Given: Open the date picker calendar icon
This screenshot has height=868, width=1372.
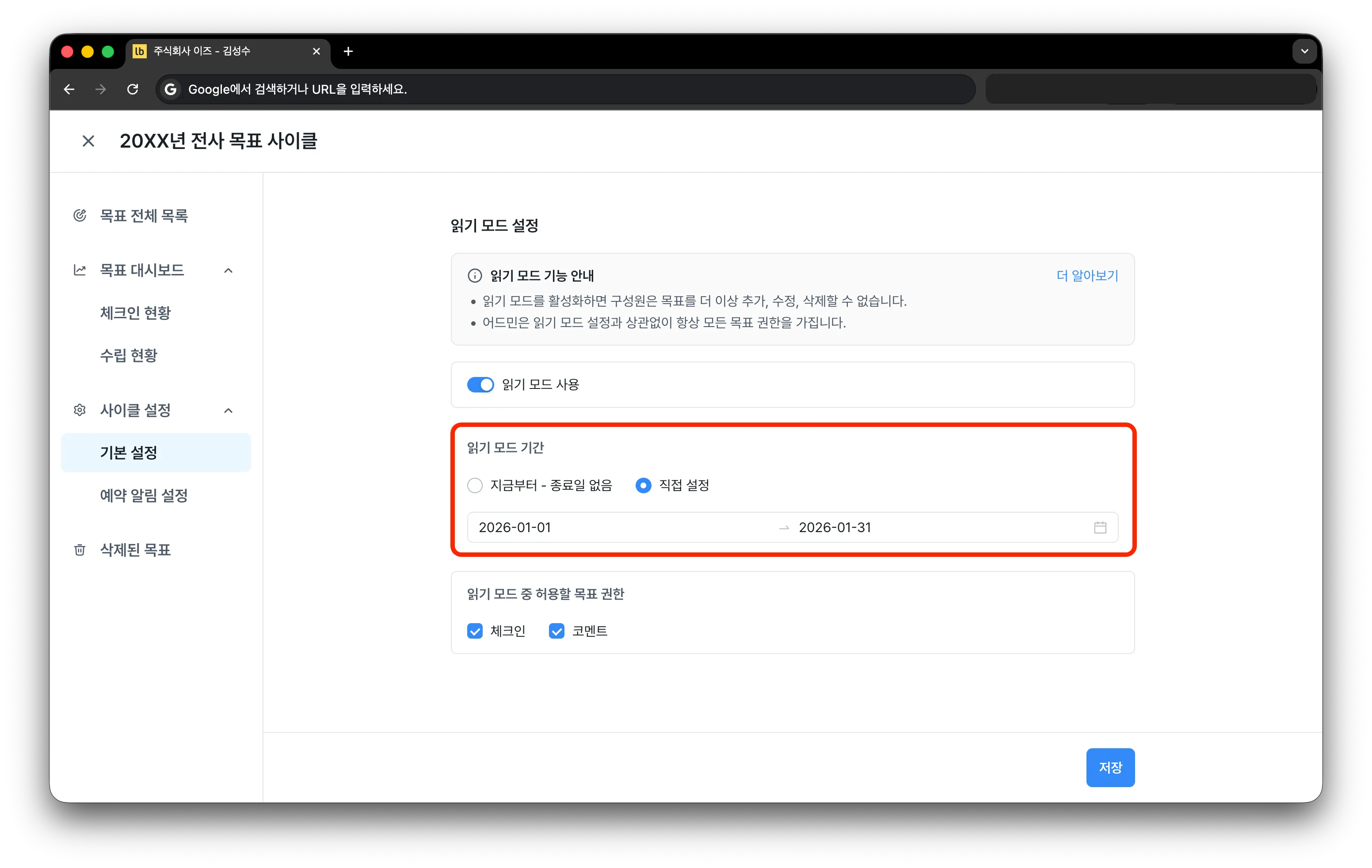Looking at the screenshot, I should click(1100, 527).
